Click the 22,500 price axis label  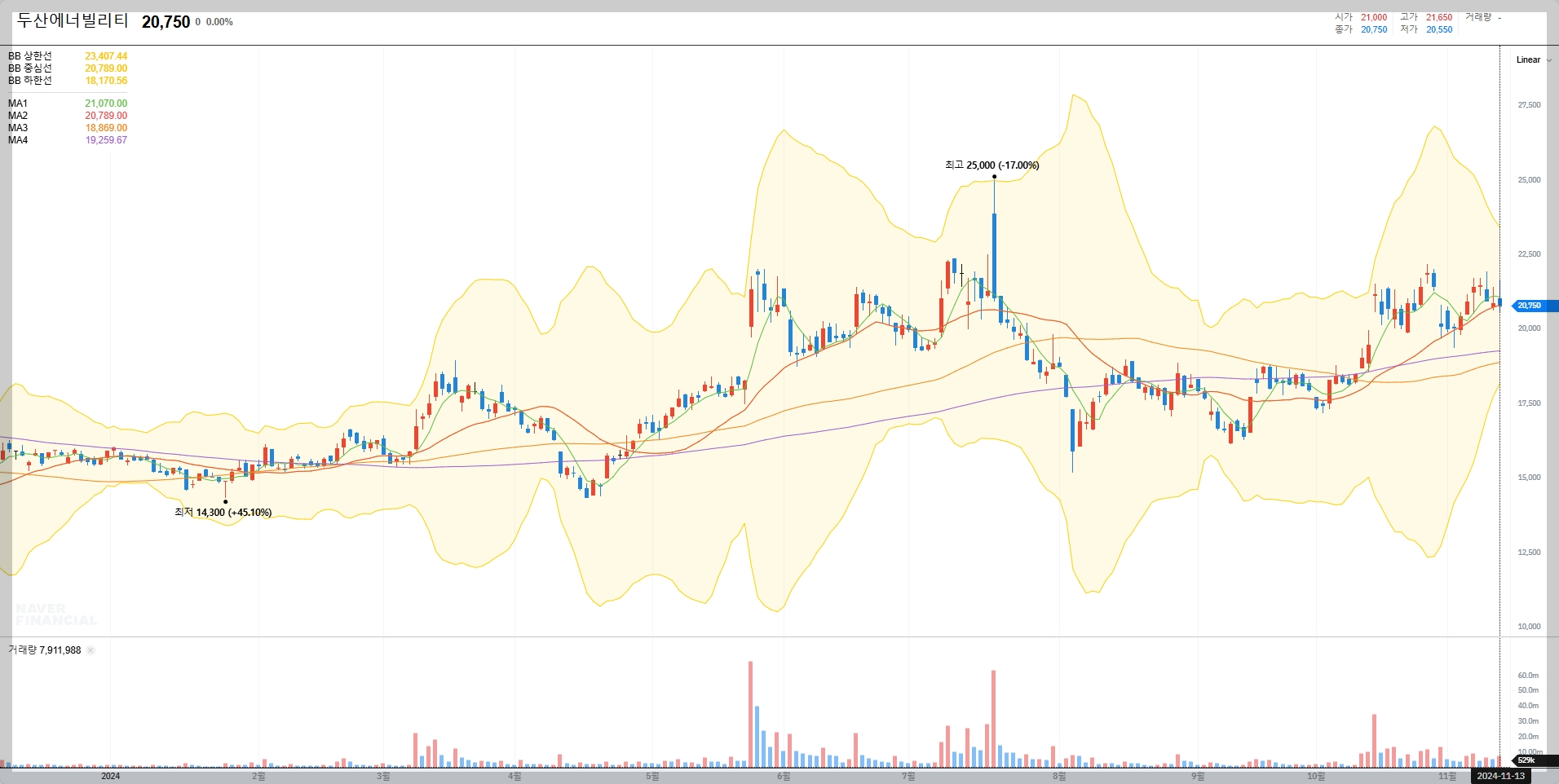[x=1529, y=254]
